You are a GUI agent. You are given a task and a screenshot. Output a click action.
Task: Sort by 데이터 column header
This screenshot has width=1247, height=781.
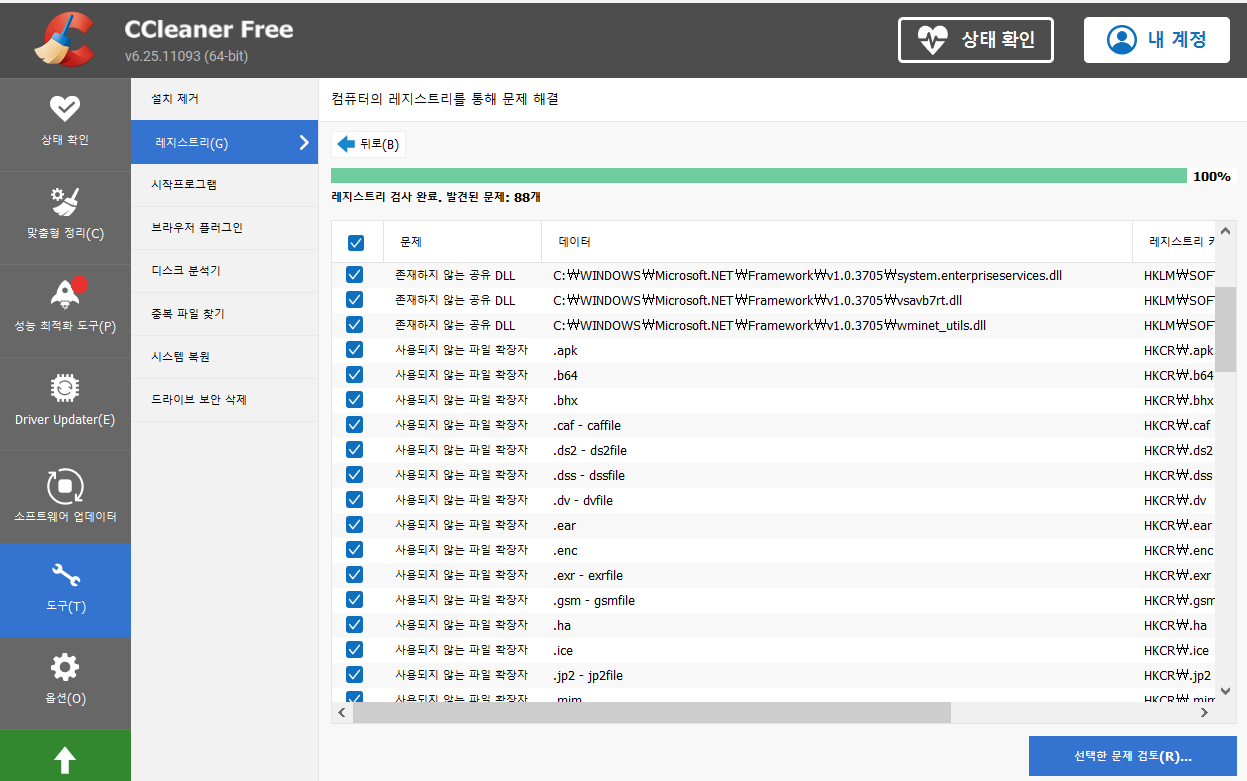[837, 242]
